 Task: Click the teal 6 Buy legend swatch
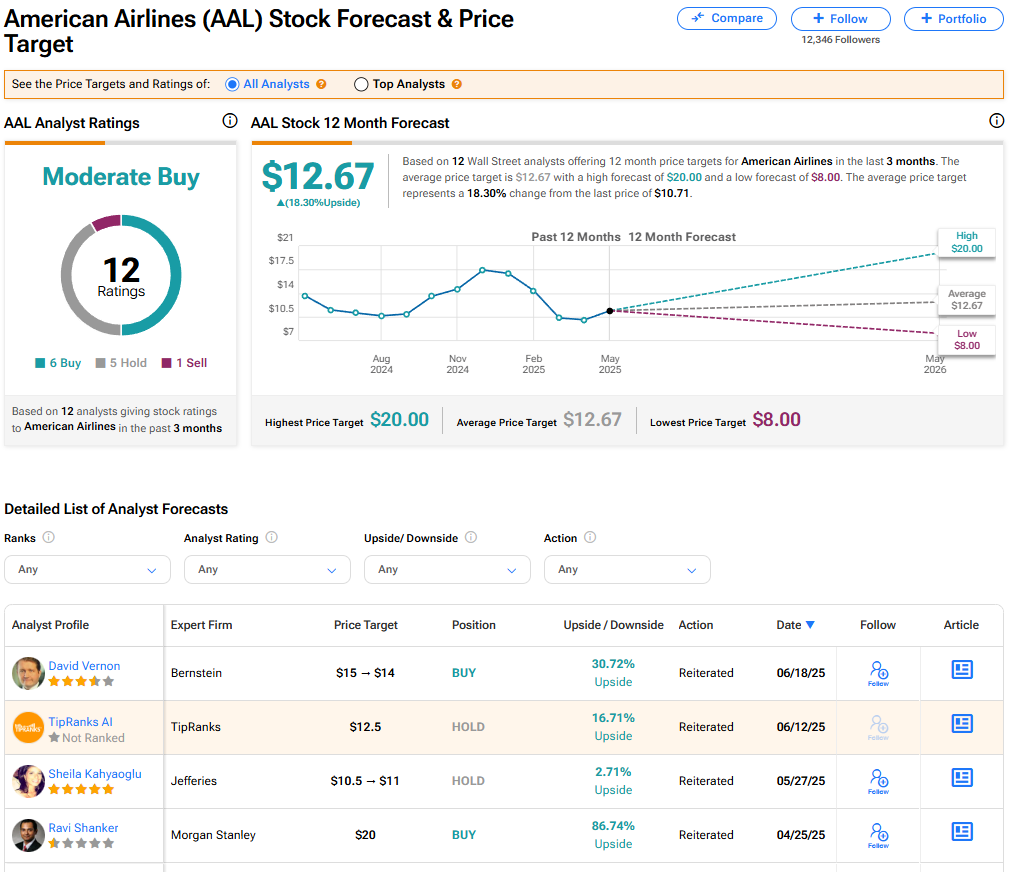click(40, 363)
